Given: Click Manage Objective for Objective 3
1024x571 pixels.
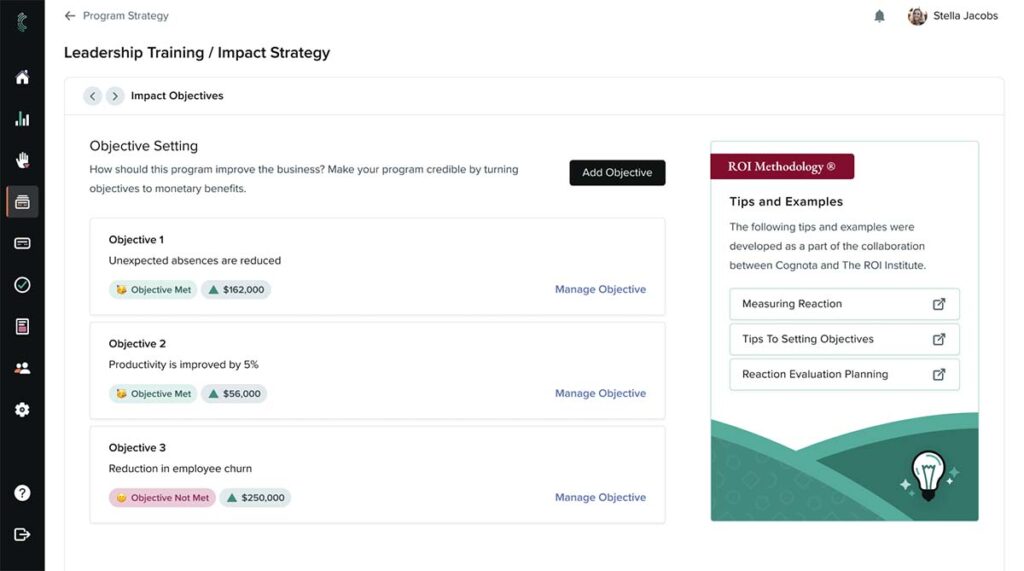Looking at the screenshot, I should [x=600, y=498].
